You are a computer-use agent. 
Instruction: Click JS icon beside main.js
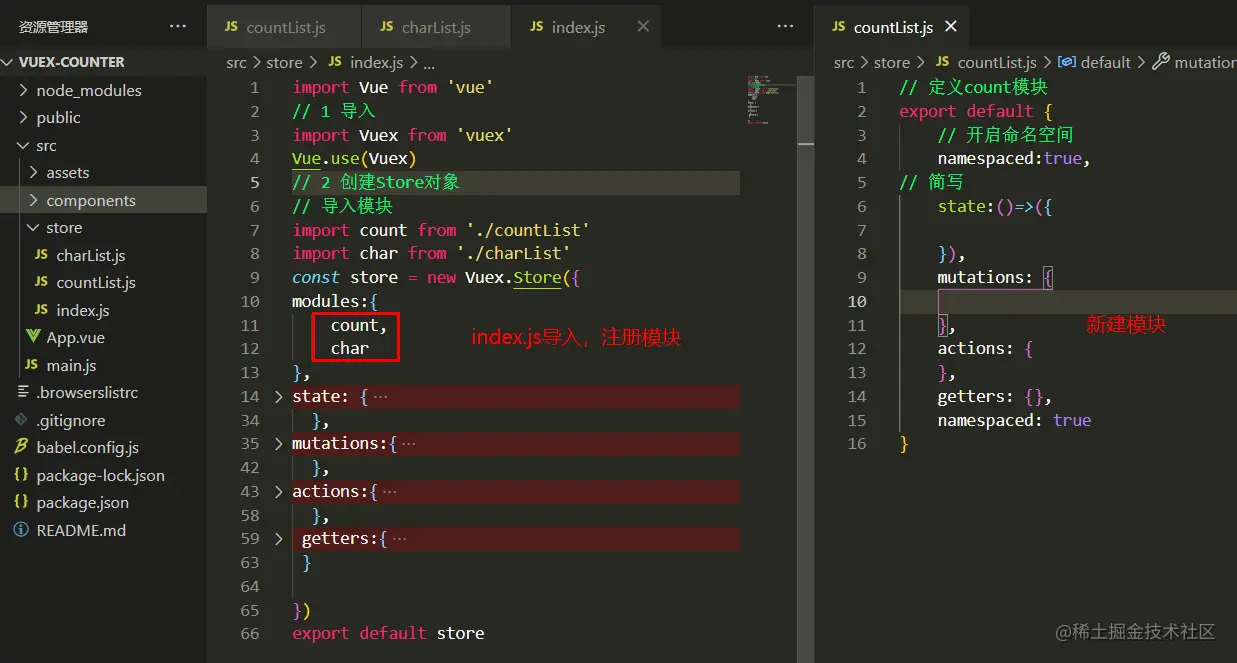point(31,366)
